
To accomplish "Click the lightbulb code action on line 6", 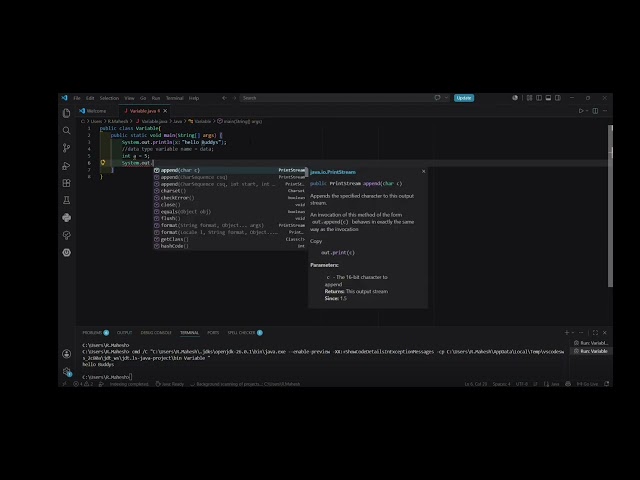I will coord(103,162).
